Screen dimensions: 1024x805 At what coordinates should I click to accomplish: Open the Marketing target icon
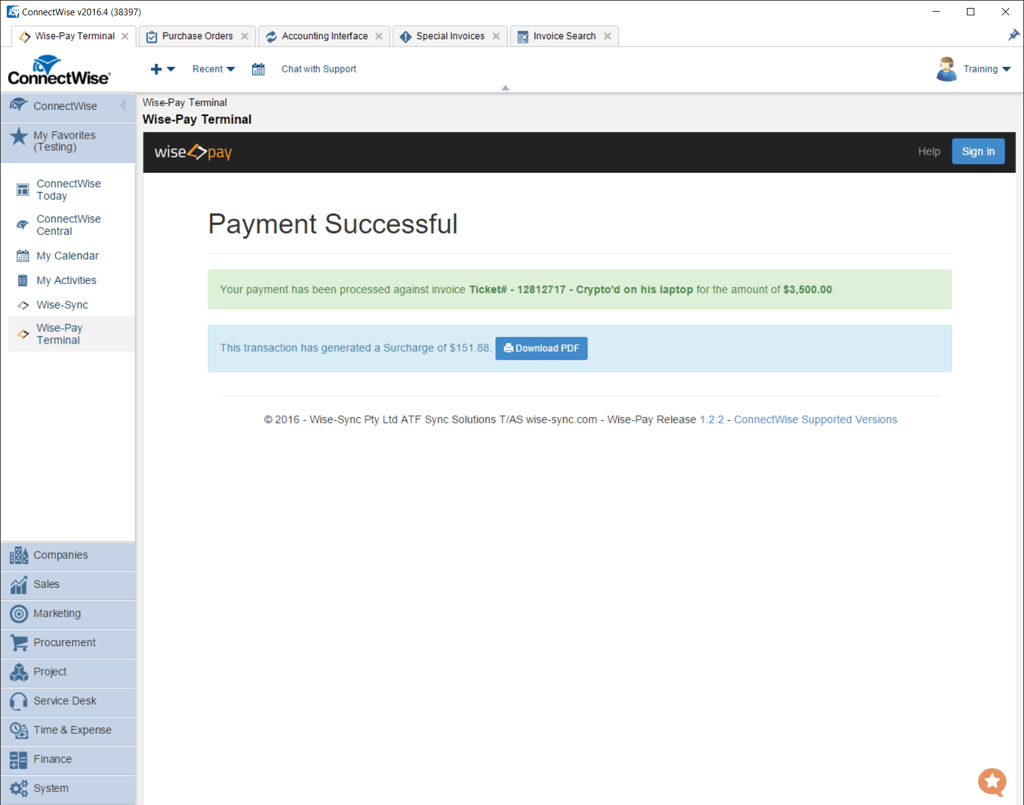tap(19, 614)
